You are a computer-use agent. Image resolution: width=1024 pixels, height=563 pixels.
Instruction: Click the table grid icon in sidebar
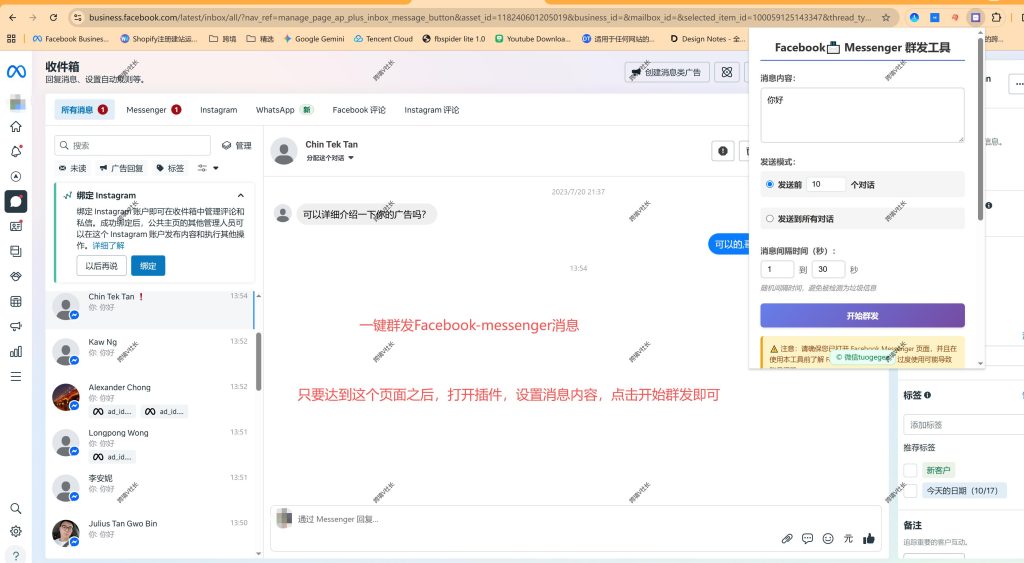click(16, 302)
